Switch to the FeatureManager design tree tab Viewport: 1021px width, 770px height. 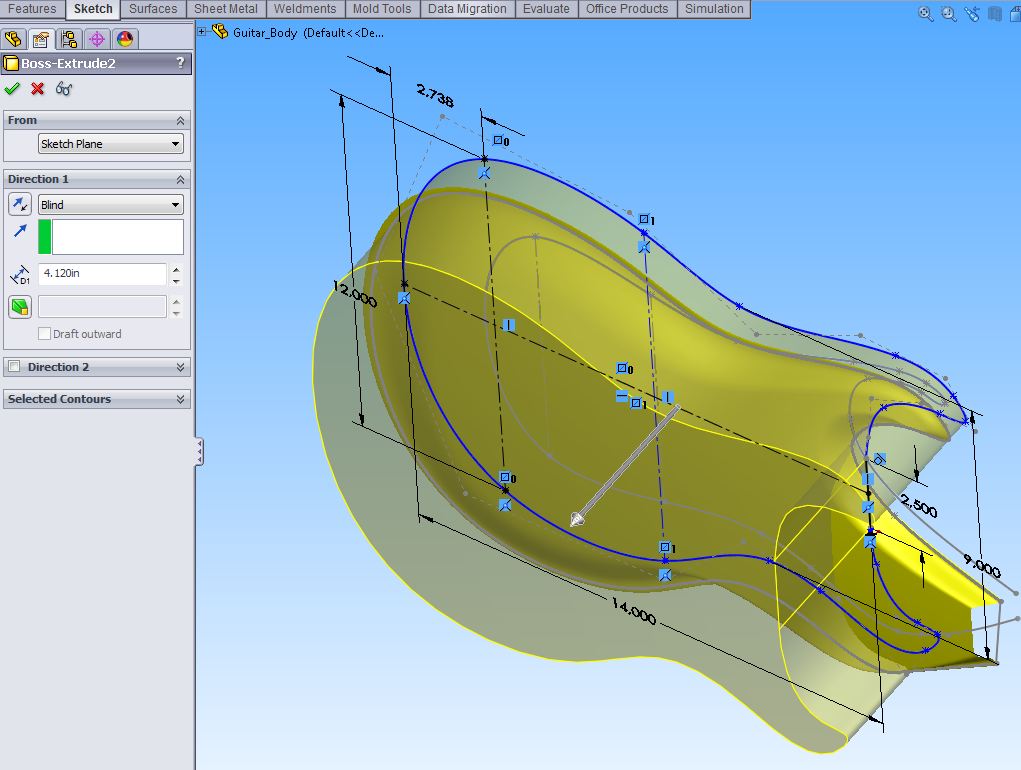tap(14, 38)
